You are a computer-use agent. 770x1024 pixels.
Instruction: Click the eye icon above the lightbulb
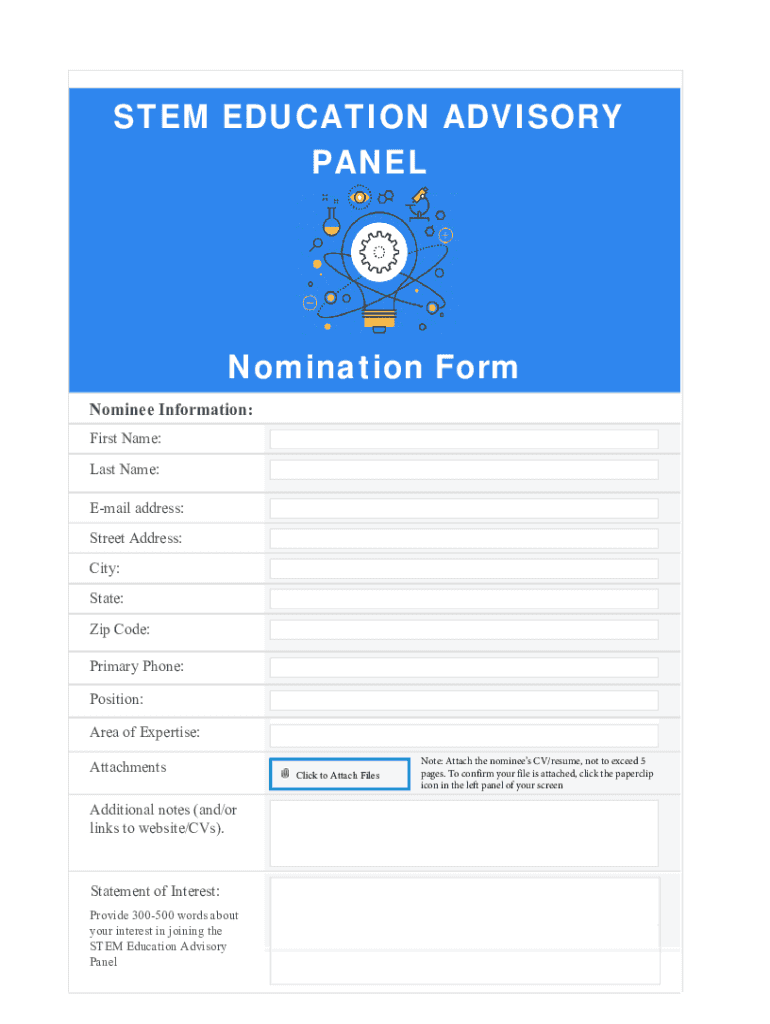tap(359, 198)
